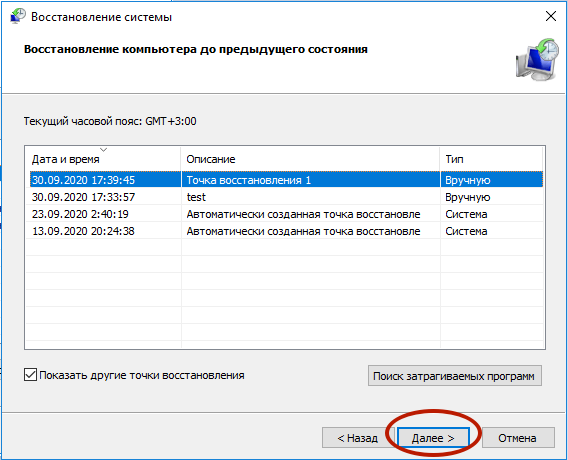Toggle the Показать другие точки восстановления checkbox
Viewport: 568px width, 460px height.
tap(30, 375)
